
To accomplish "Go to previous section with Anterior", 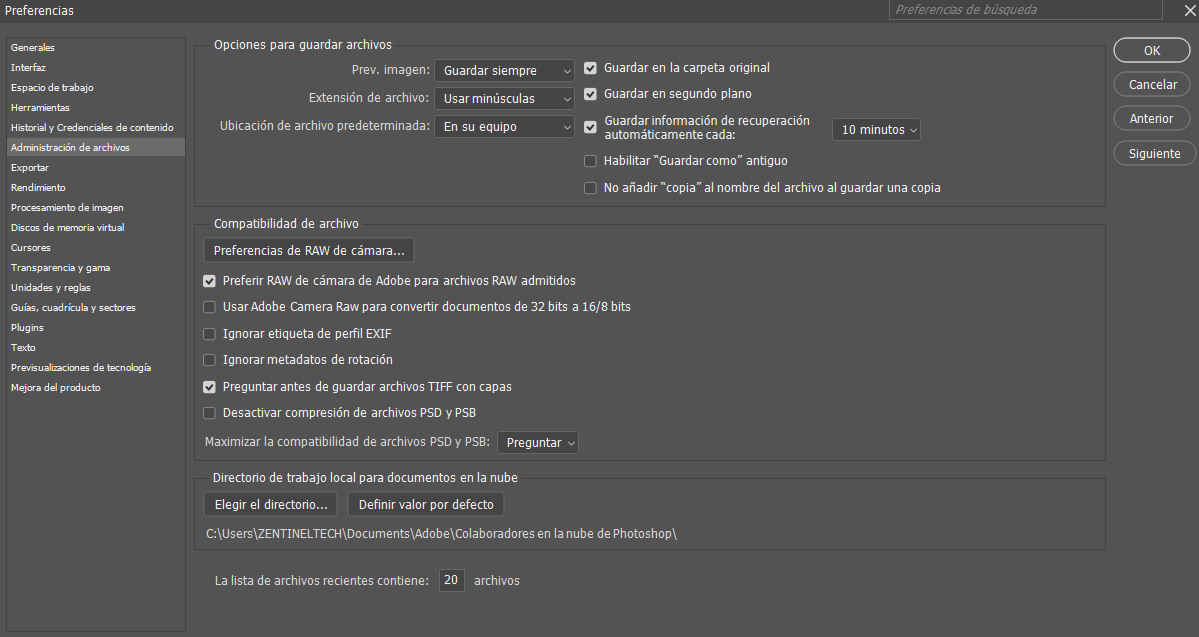I will pyautogui.click(x=1151, y=119).
